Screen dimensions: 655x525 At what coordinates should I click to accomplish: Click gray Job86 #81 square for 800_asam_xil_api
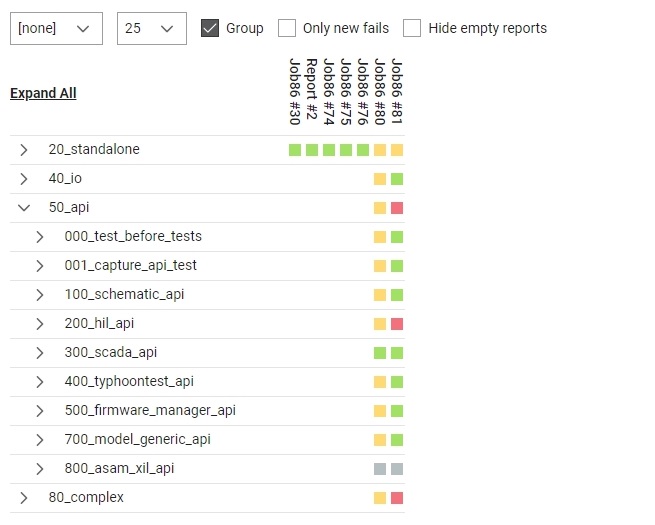click(397, 469)
